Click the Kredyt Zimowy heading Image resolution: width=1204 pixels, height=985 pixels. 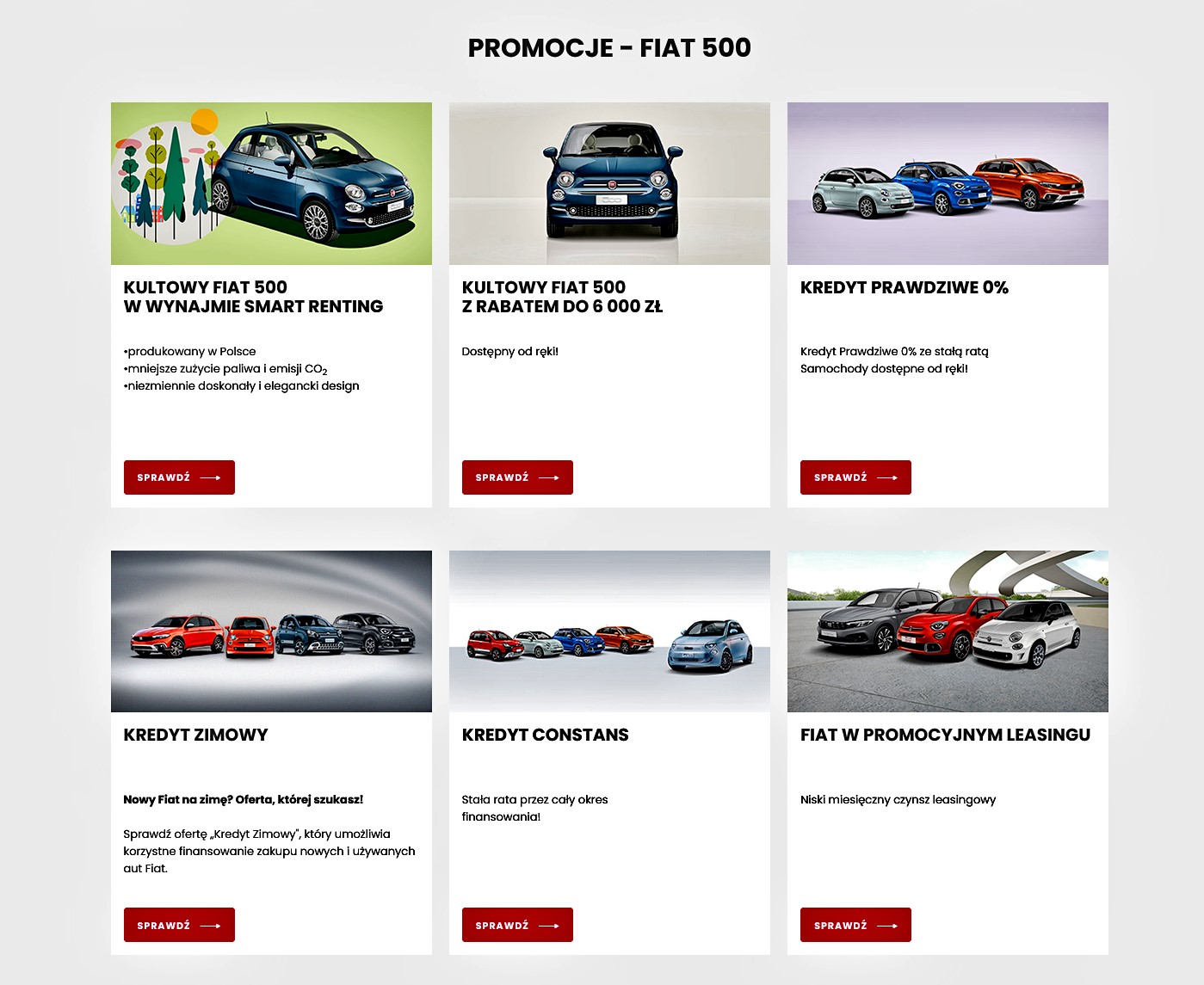pyautogui.click(x=195, y=735)
